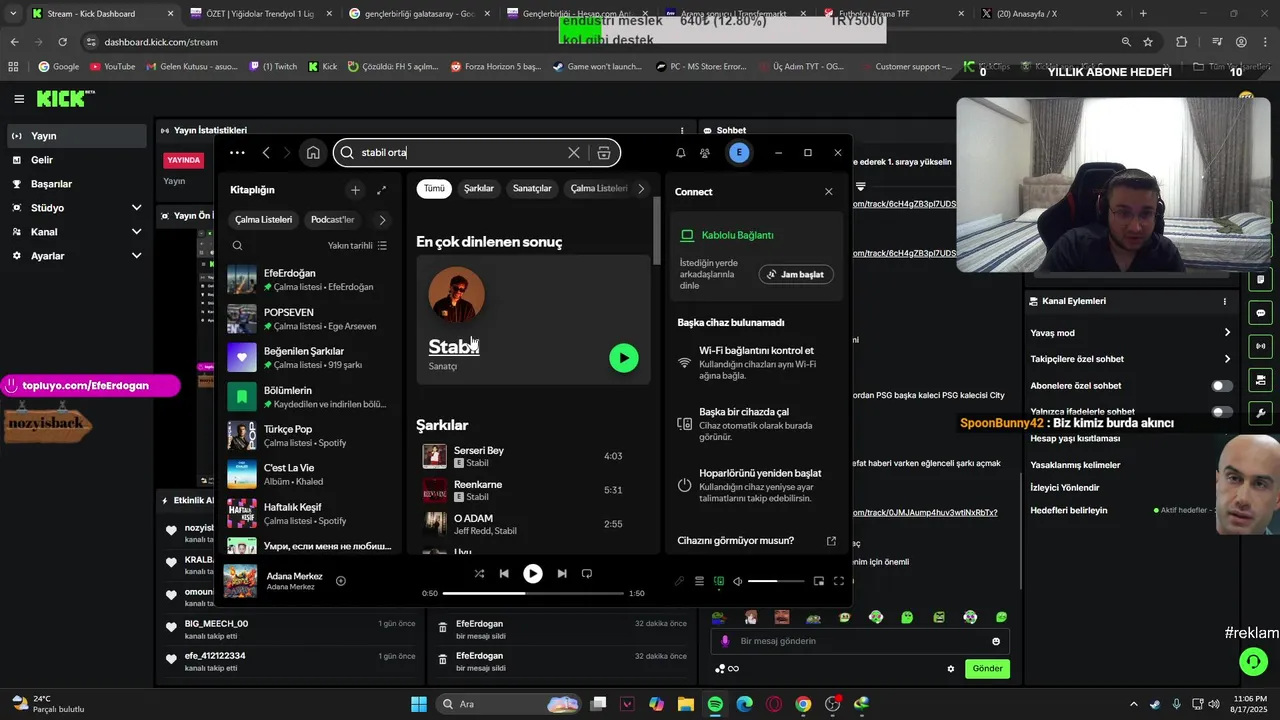1280x720 pixels.
Task: Expand Spotify library to full view
Action: [x=381, y=190]
